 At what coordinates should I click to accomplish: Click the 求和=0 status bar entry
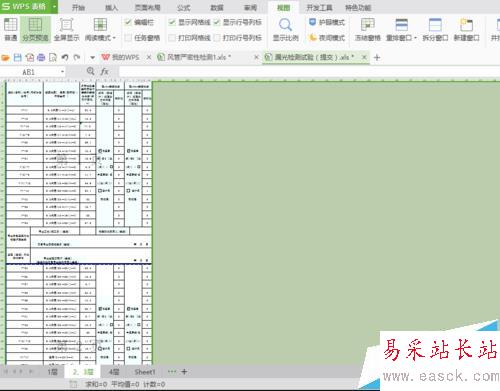tap(96, 384)
